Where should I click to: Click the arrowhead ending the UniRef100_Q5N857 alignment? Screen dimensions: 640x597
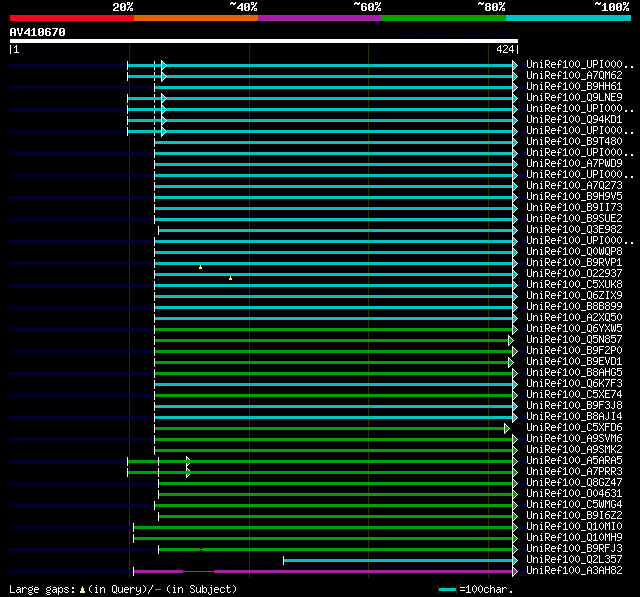click(510, 340)
